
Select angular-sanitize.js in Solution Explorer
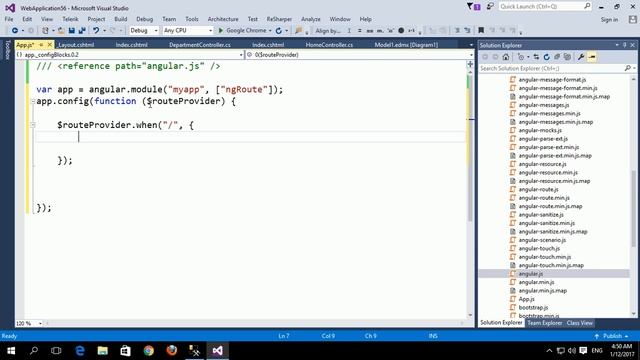[541, 215]
